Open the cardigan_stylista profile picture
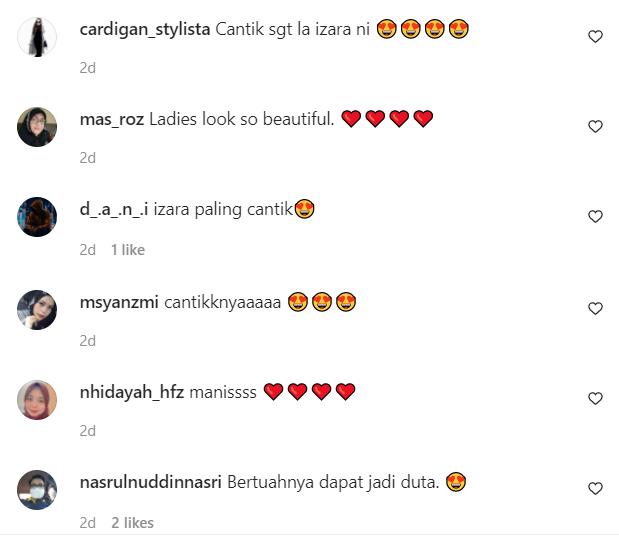619x537 pixels. pyautogui.click(x=37, y=37)
